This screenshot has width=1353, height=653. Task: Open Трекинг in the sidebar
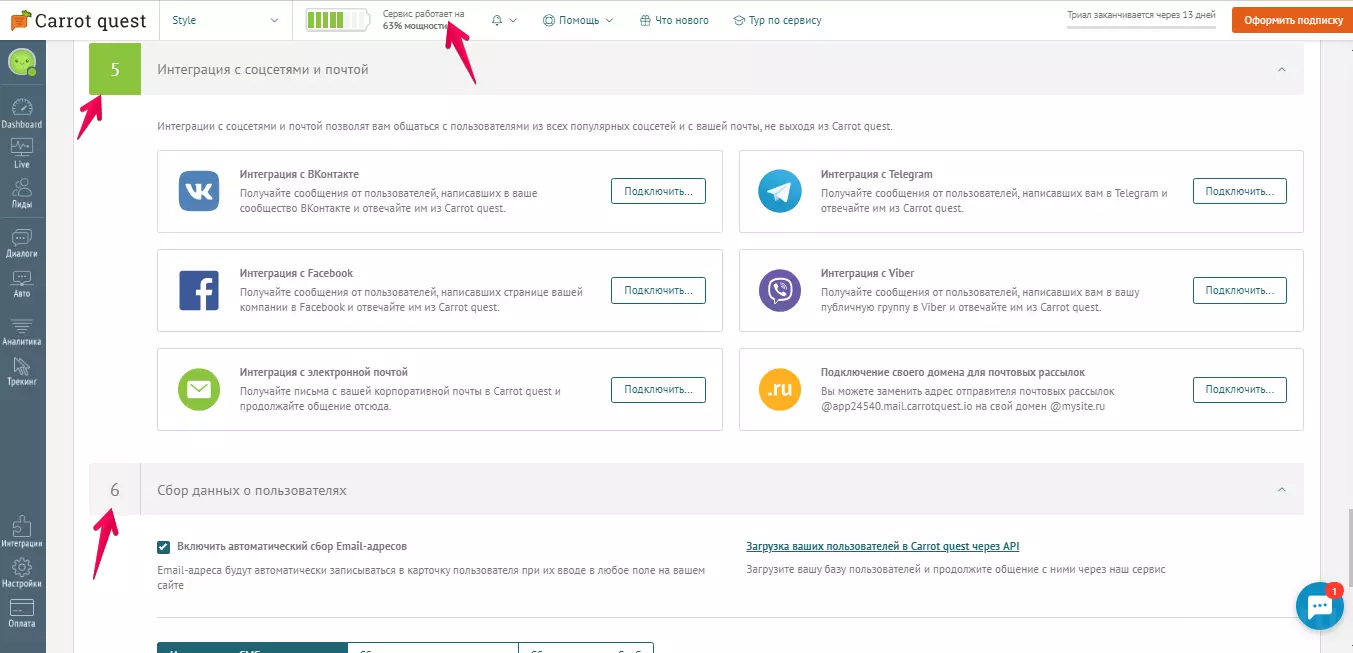[22, 371]
